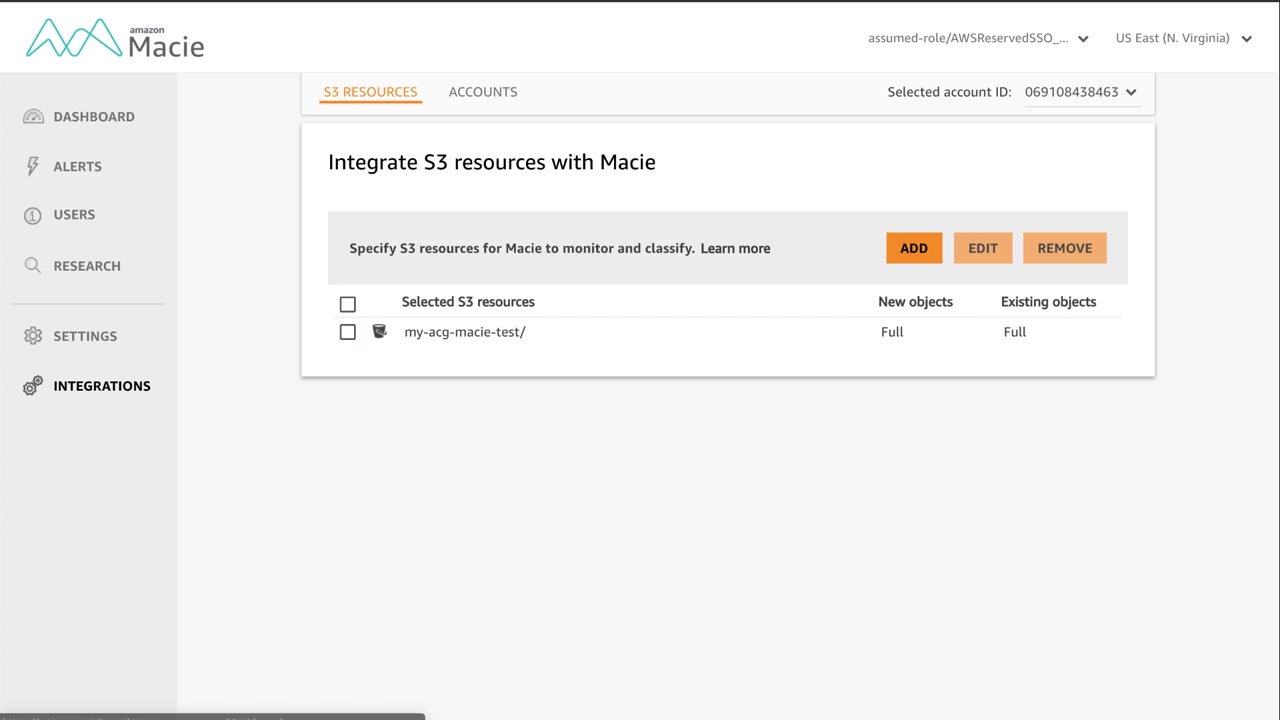Click the Selected account ID label

950,92
